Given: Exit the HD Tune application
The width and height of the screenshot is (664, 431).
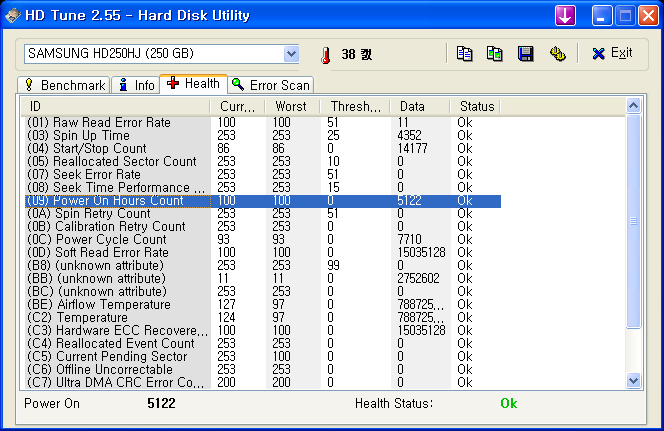Looking at the screenshot, I should click(x=612, y=53).
